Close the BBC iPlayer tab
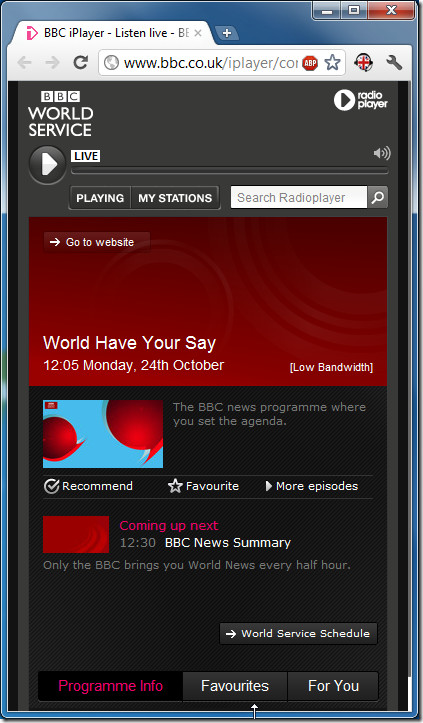The image size is (423, 723). (197, 33)
